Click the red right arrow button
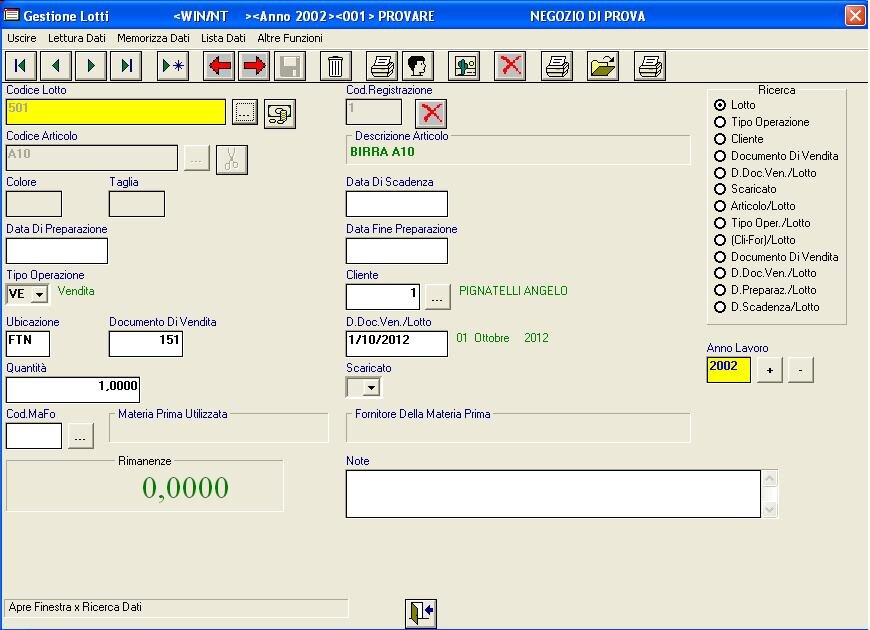The width and height of the screenshot is (870, 630). point(255,66)
